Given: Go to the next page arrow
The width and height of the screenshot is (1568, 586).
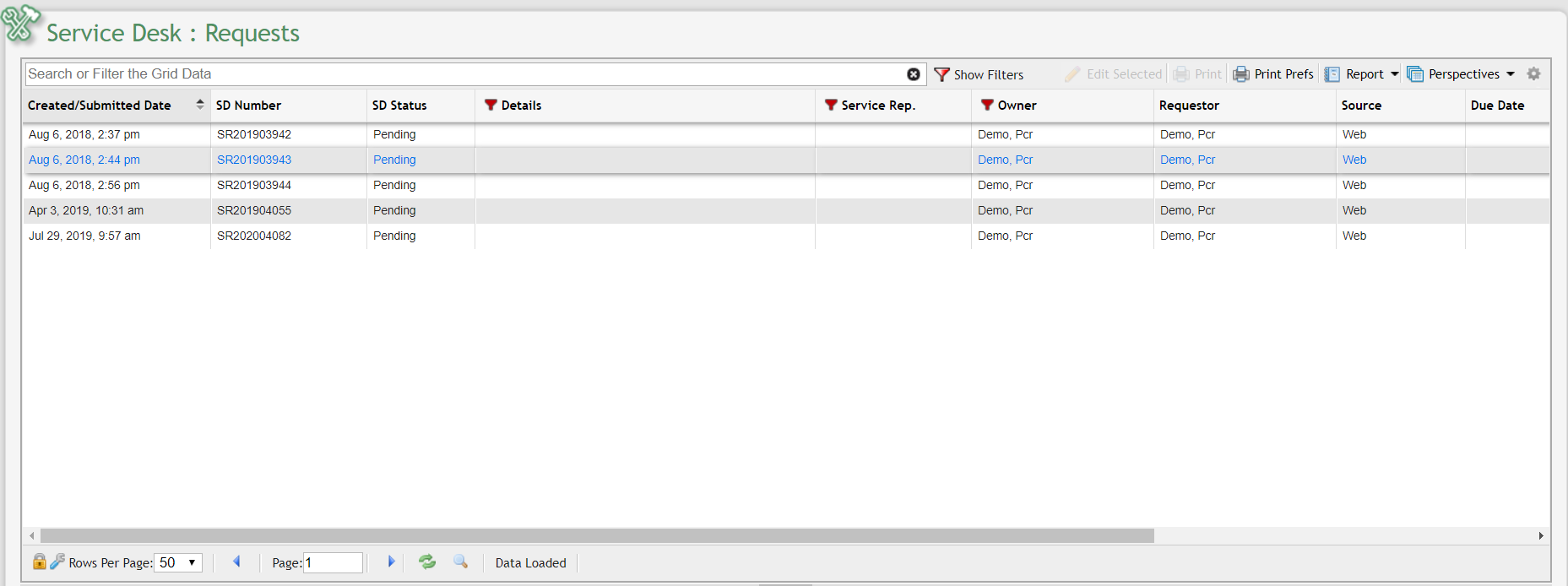Looking at the screenshot, I should 391,562.
